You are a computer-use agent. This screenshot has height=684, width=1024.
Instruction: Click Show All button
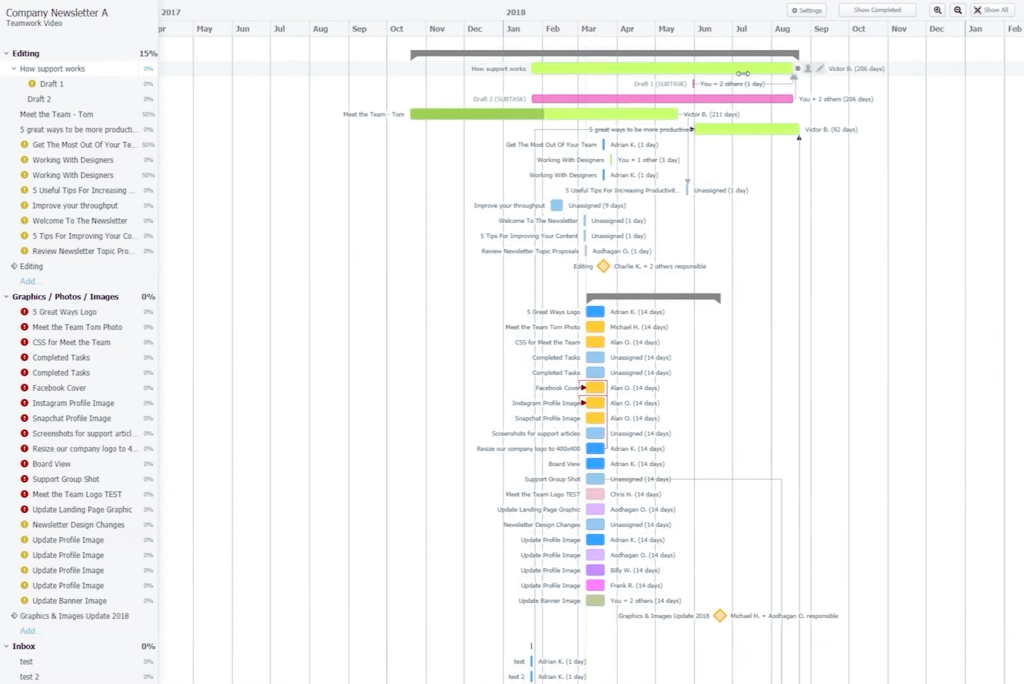991,10
